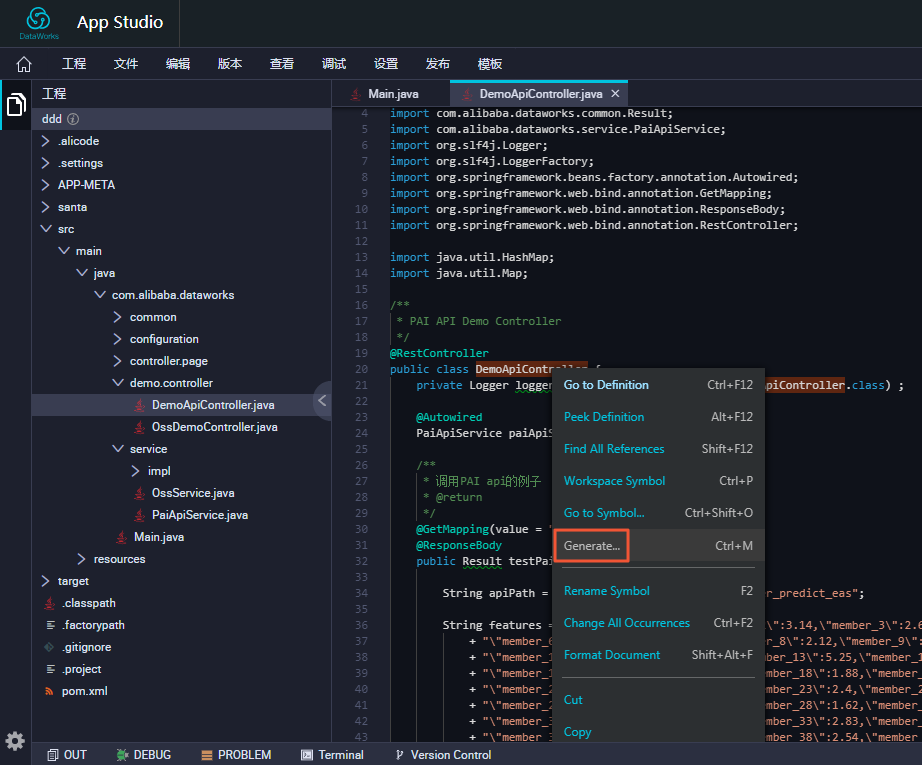This screenshot has width=922, height=765.
Task: Select Find All References
Action: (x=658, y=449)
